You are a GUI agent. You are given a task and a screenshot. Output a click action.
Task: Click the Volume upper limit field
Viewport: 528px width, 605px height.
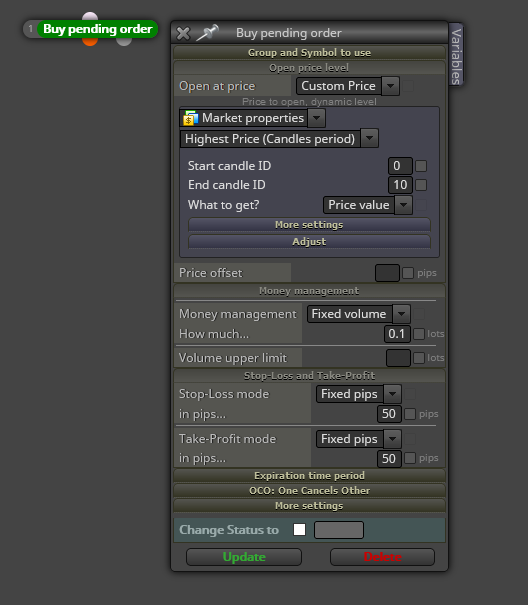398,358
